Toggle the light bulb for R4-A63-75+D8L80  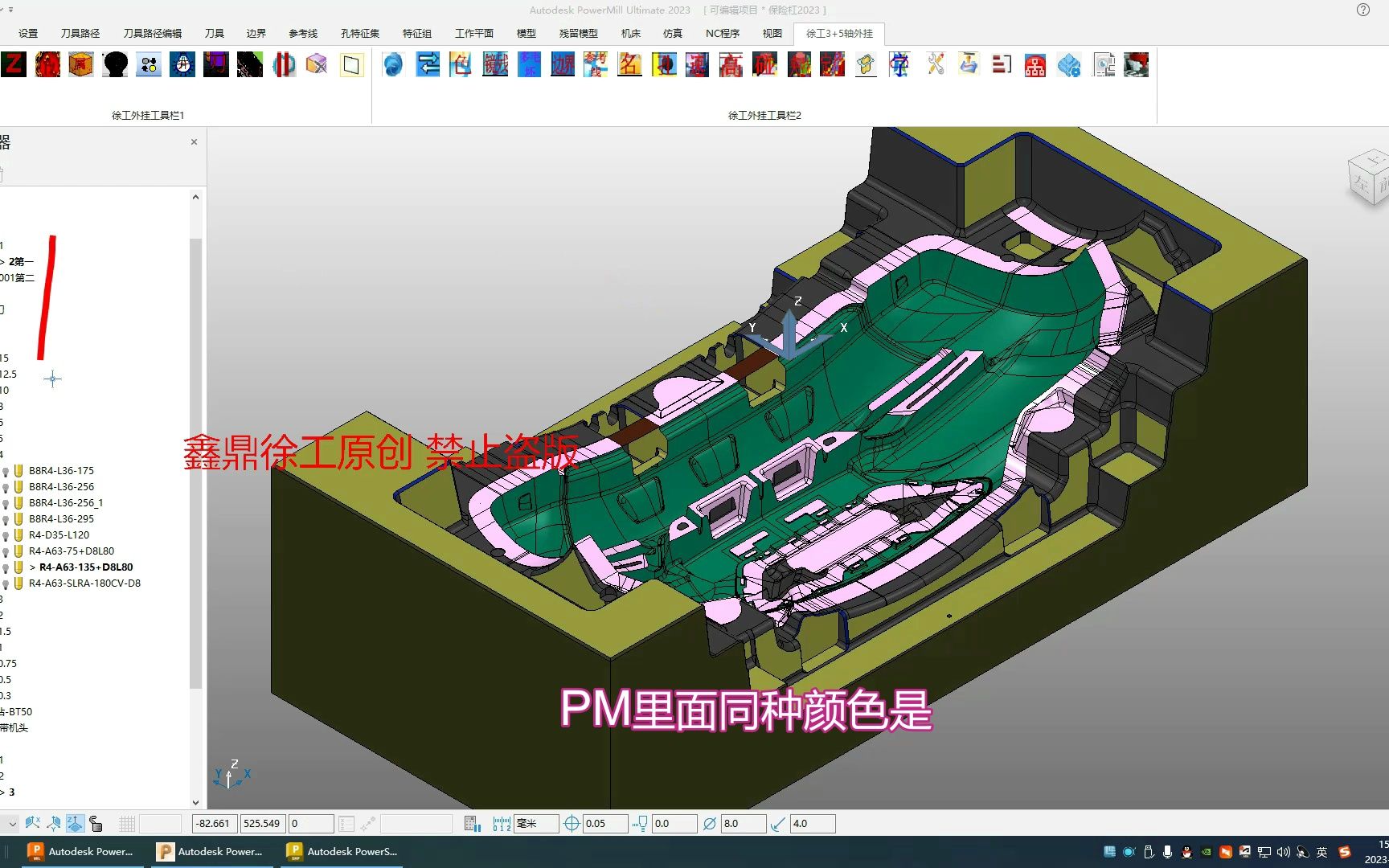coord(6,551)
